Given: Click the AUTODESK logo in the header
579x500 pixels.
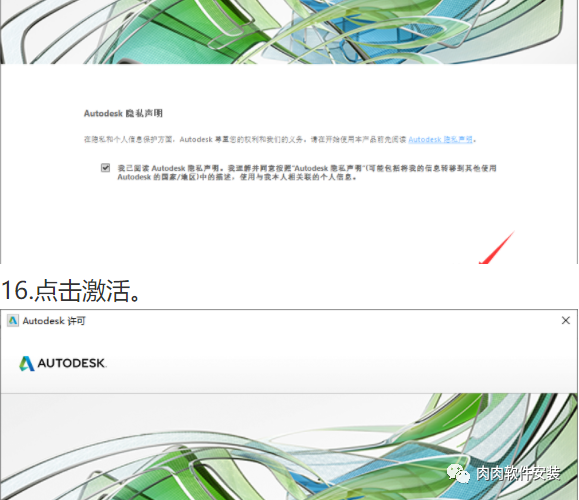Looking at the screenshot, I should pyautogui.click(x=63, y=363).
